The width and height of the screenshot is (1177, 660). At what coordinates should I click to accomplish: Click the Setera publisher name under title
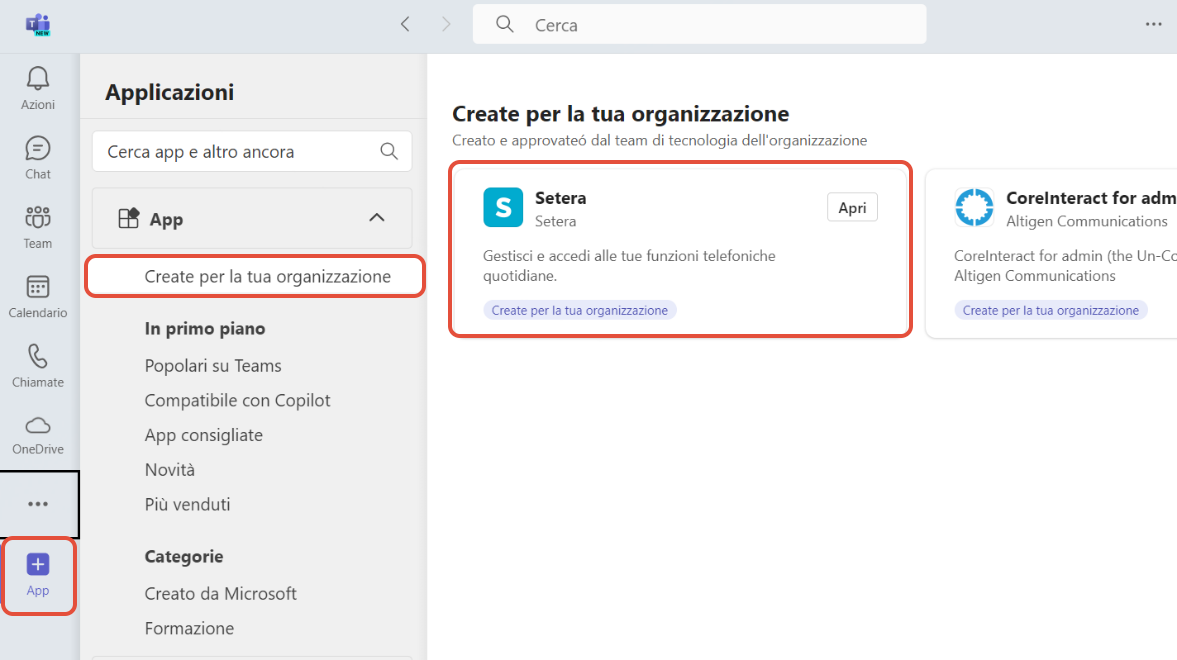pyautogui.click(x=555, y=222)
